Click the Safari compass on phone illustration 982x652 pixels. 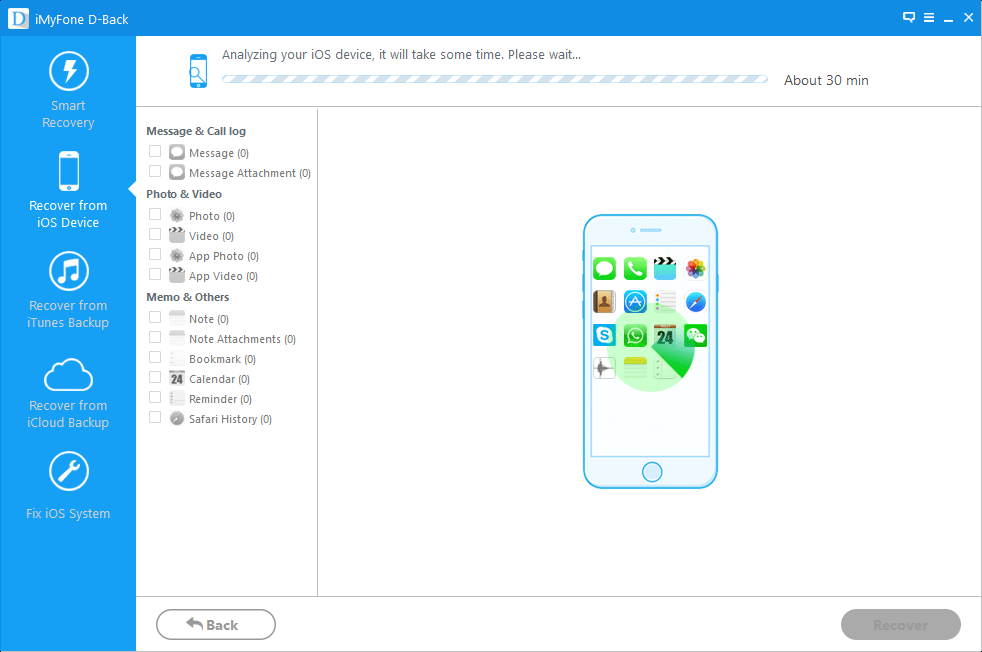[x=695, y=302]
